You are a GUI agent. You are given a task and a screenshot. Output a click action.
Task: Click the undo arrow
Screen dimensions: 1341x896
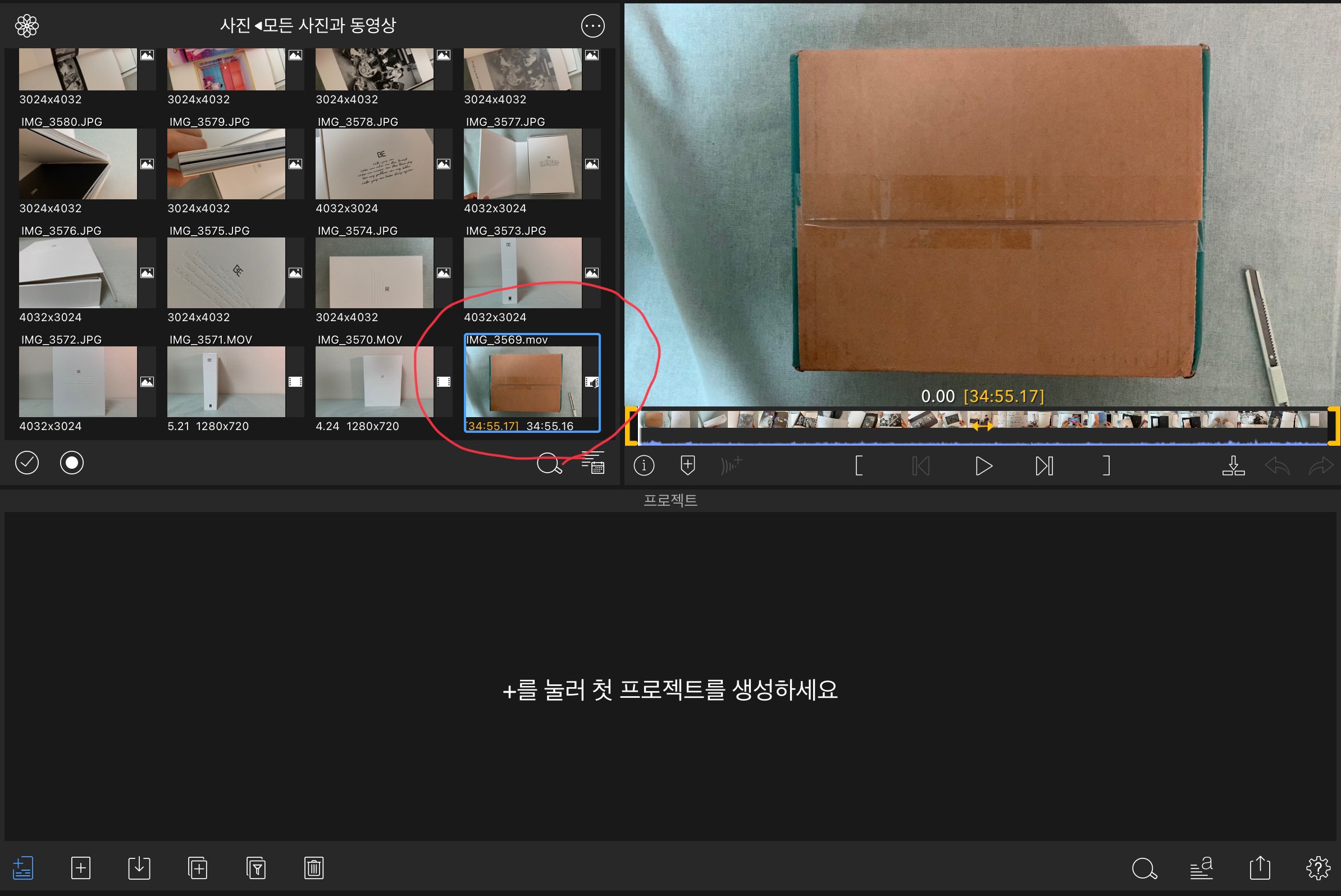tap(1276, 466)
